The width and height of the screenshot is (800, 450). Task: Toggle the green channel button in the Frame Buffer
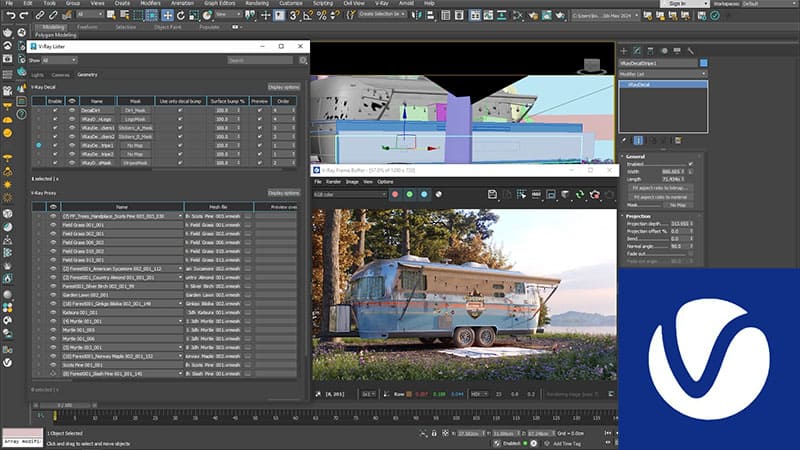(409, 194)
